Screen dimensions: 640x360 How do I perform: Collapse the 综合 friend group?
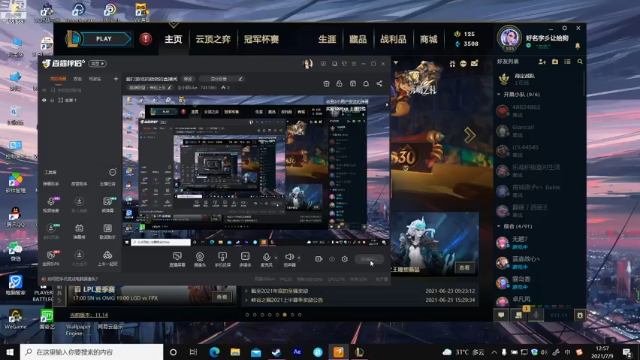[x=499, y=226]
